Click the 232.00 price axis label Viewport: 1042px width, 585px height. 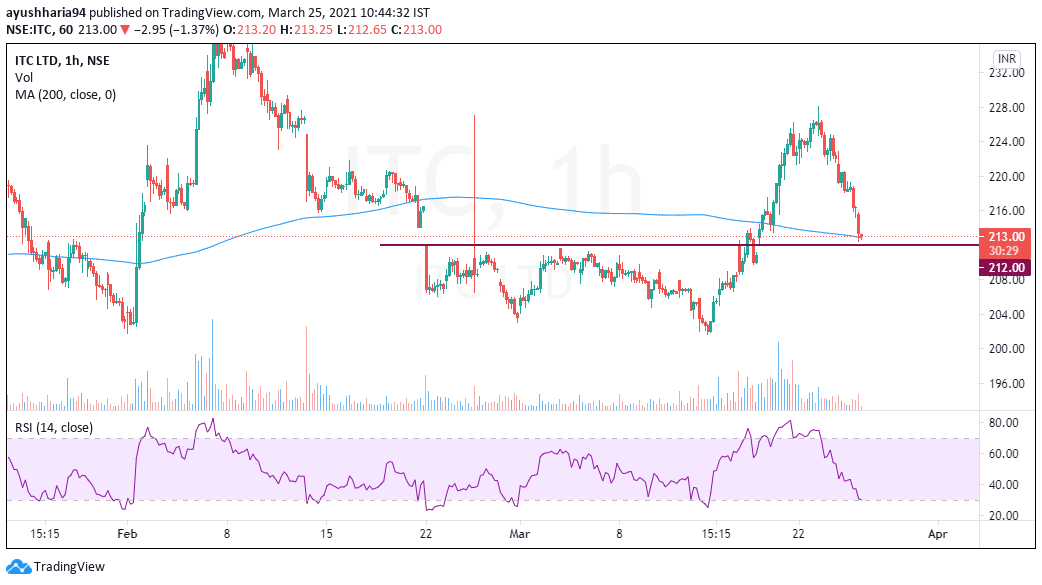coord(1006,73)
